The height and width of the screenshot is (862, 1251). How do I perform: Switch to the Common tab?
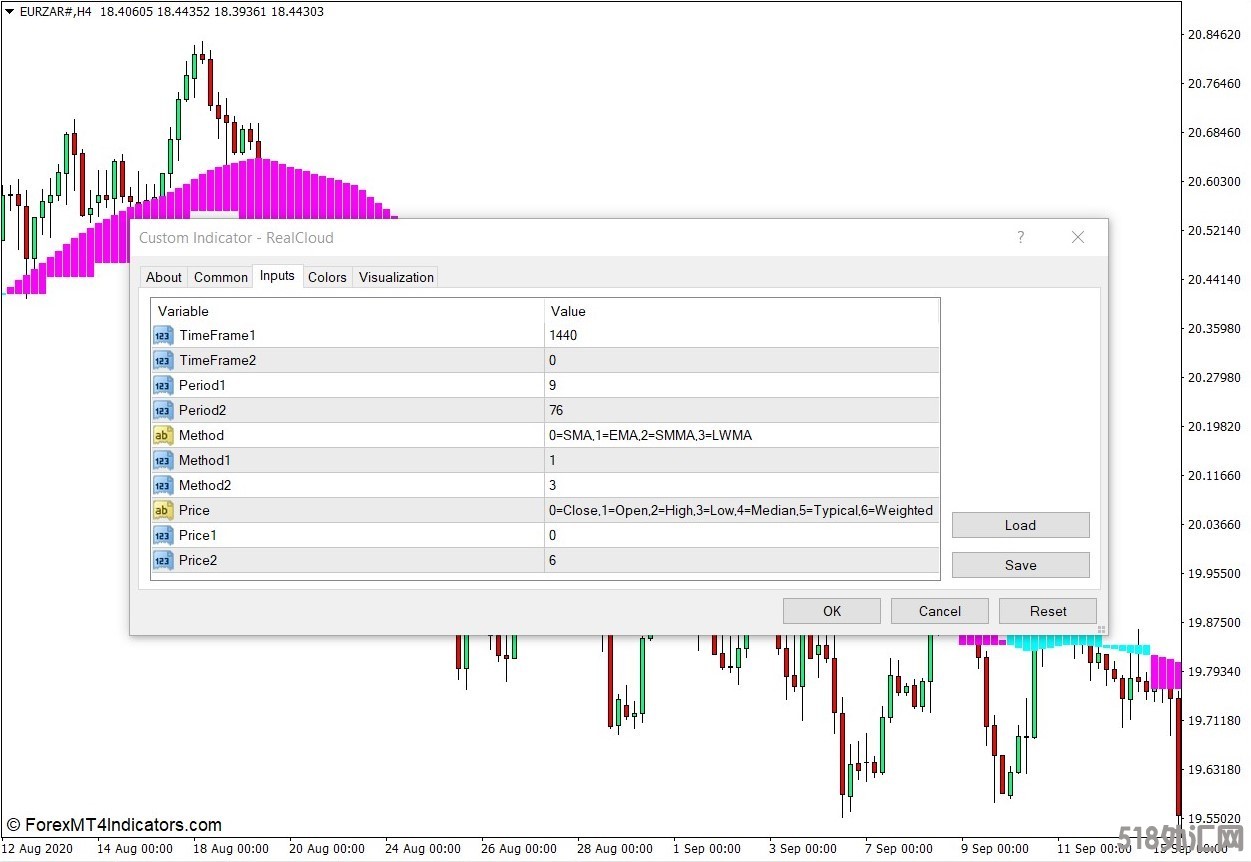pyautogui.click(x=221, y=277)
